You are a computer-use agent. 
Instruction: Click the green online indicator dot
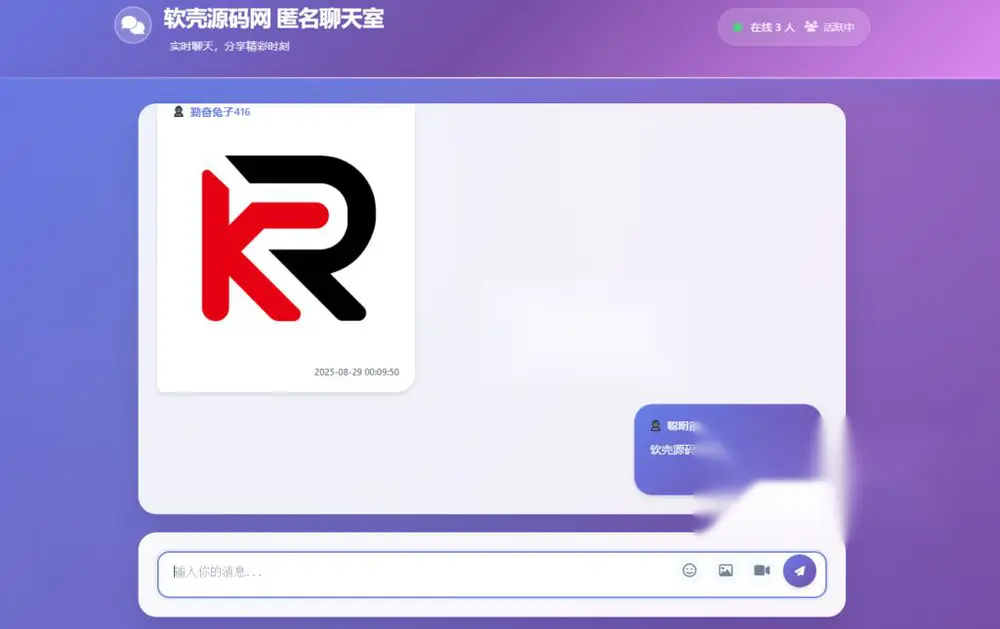coord(738,27)
